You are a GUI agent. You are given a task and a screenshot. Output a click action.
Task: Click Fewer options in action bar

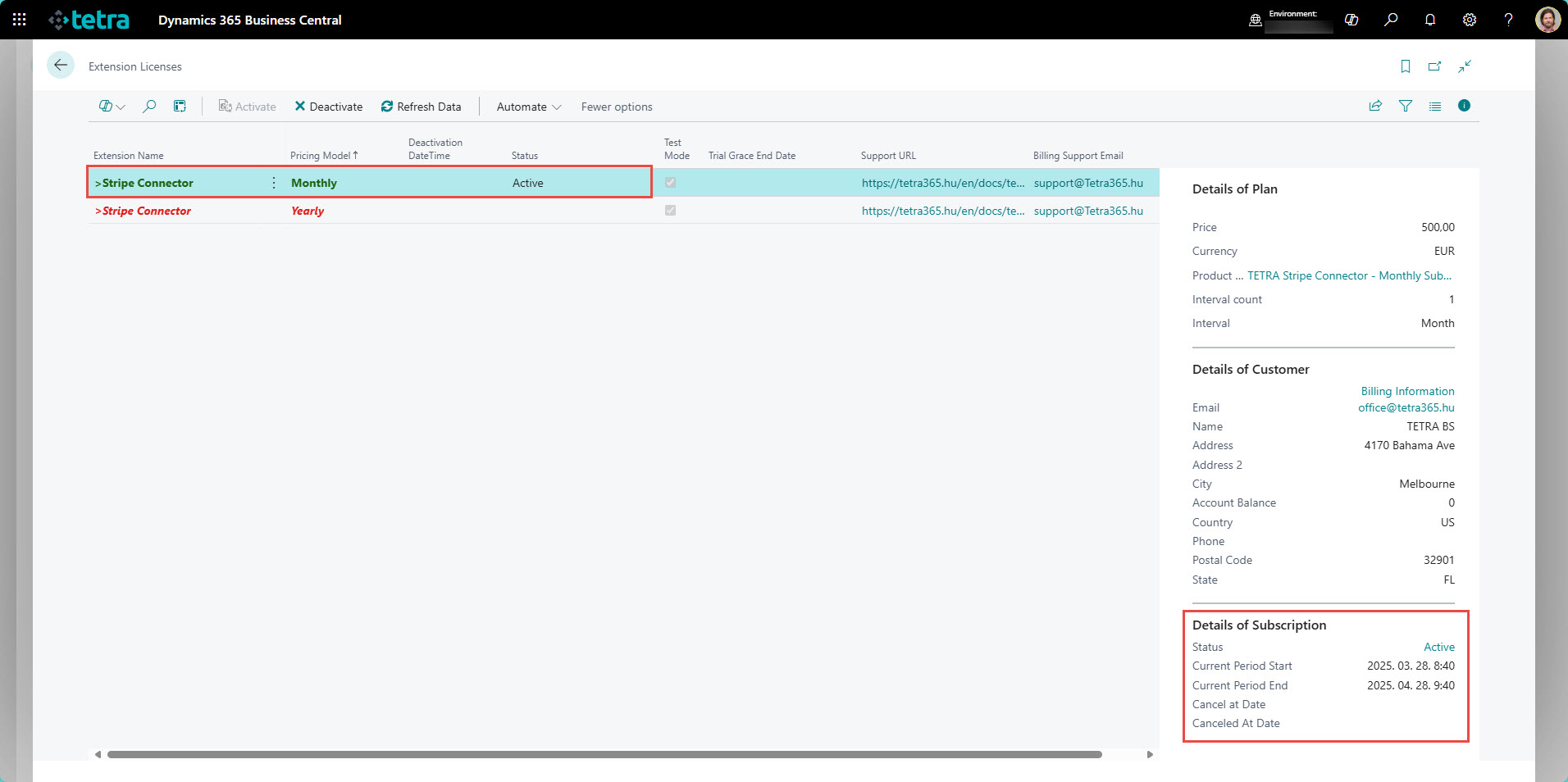(x=617, y=107)
